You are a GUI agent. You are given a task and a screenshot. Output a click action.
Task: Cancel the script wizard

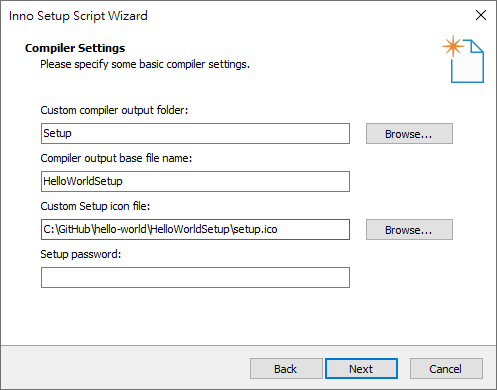point(446,369)
